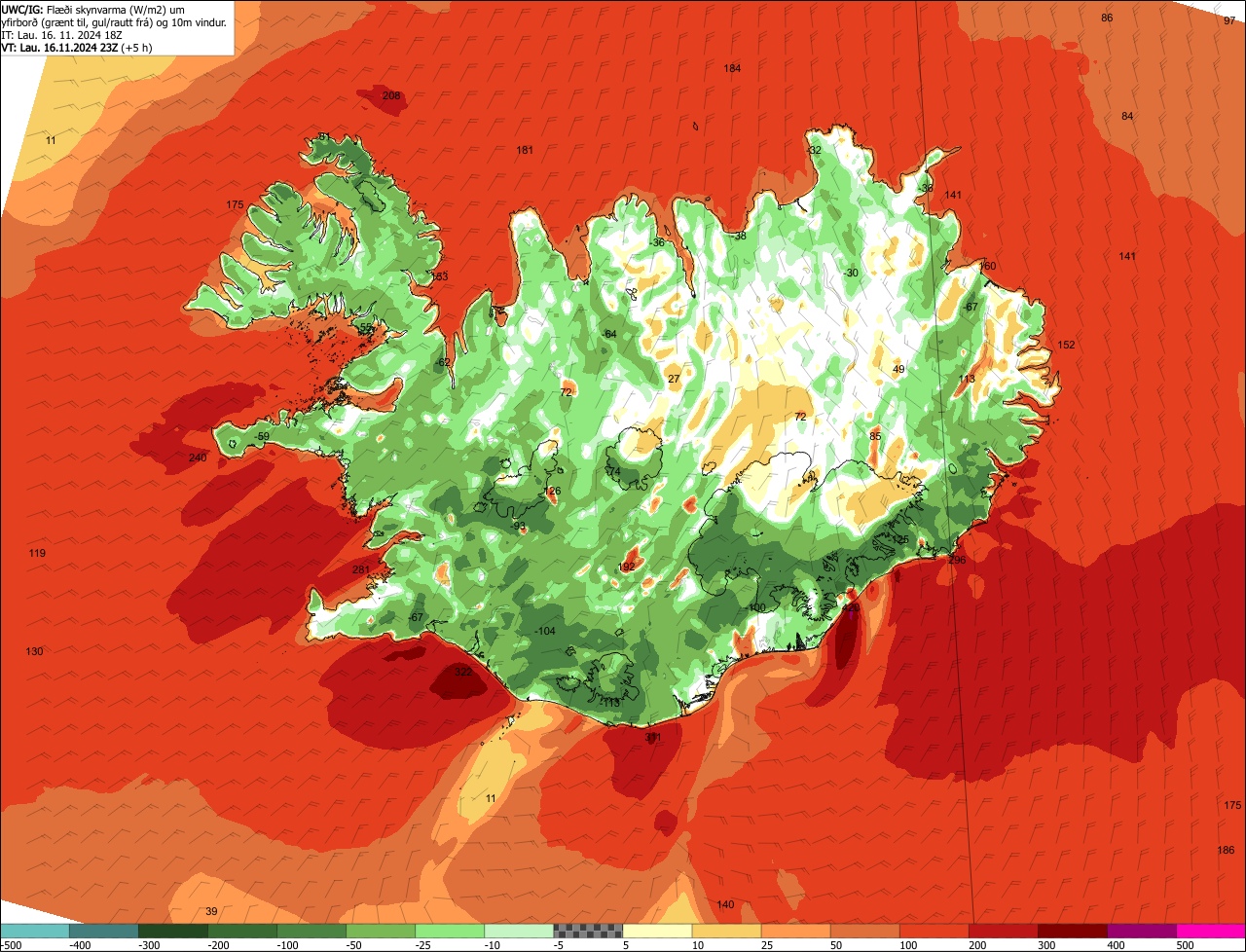This screenshot has width=1246, height=952.
Task: Click the map value 160
Action: click(x=988, y=266)
